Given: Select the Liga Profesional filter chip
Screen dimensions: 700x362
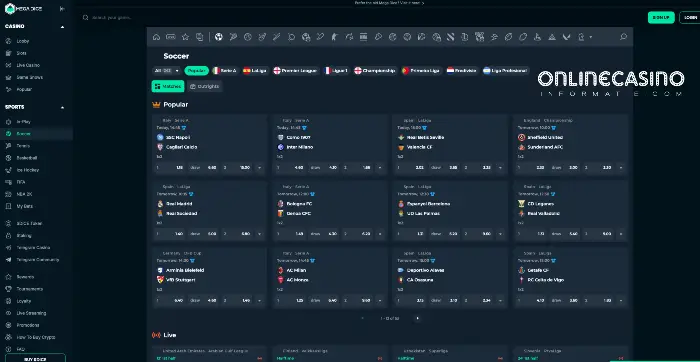Looking at the screenshot, I should (505, 71).
